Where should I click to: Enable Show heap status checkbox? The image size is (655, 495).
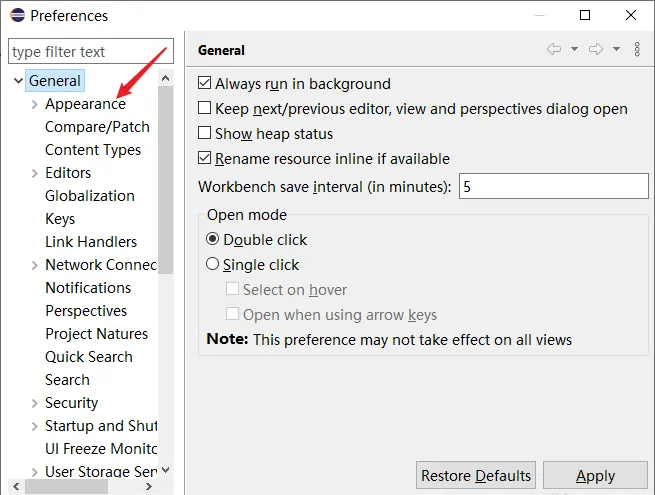205,134
